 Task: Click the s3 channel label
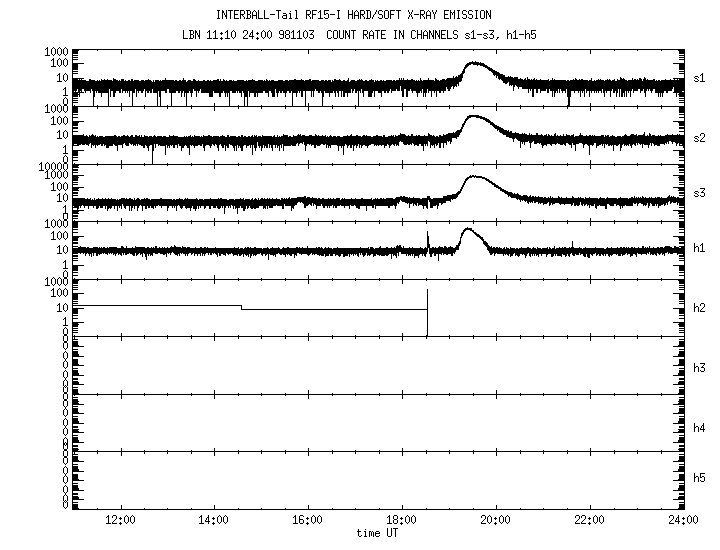[x=700, y=193]
